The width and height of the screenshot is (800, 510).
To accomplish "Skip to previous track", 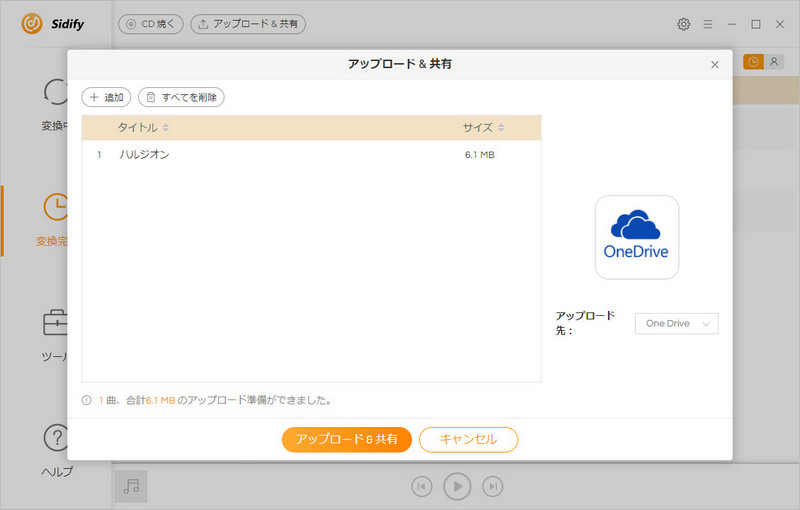I will tap(421, 487).
